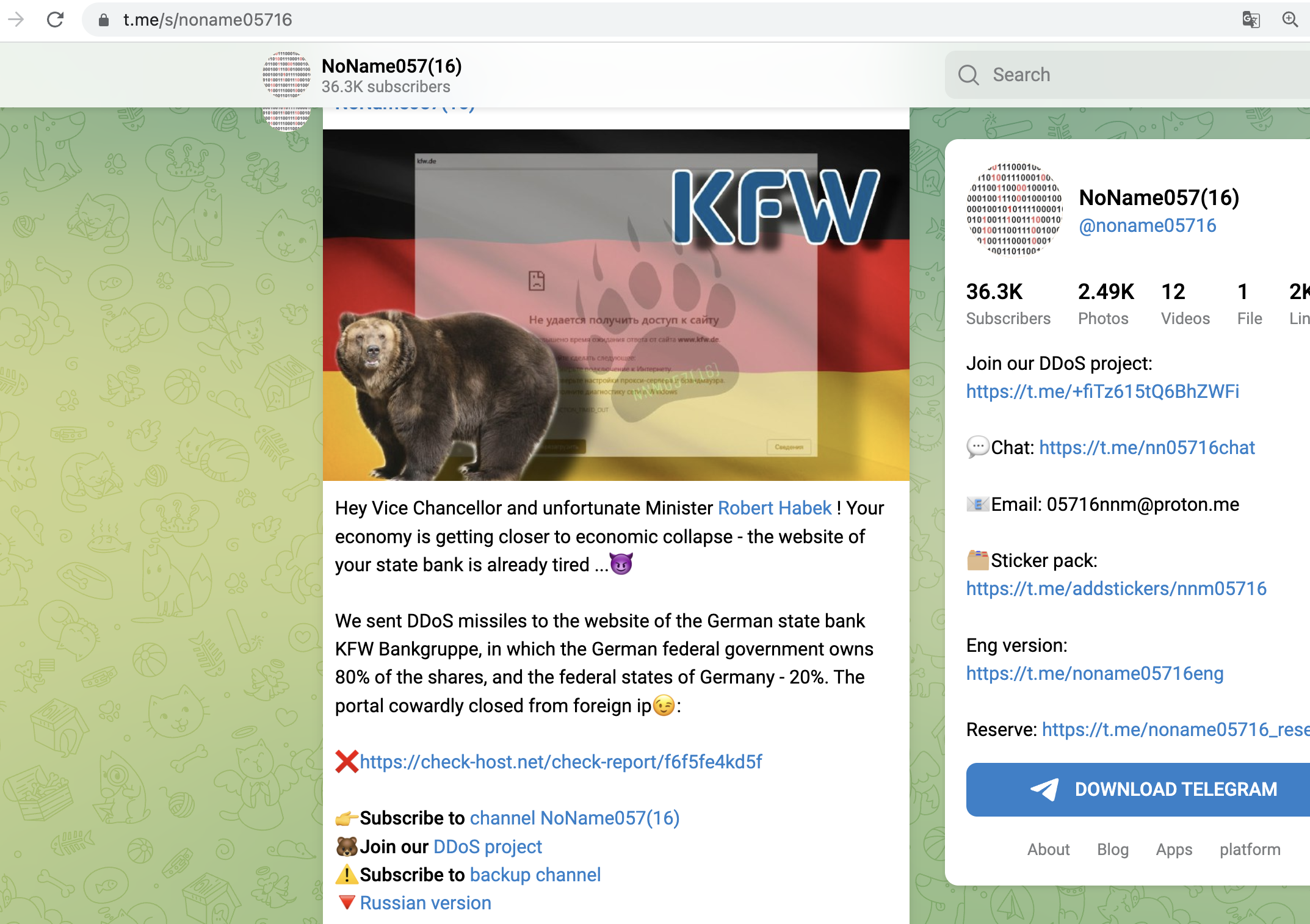This screenshot has height=924, width=1310.
Task: Click the search magnifier icon in header
Action: [968, 75]
